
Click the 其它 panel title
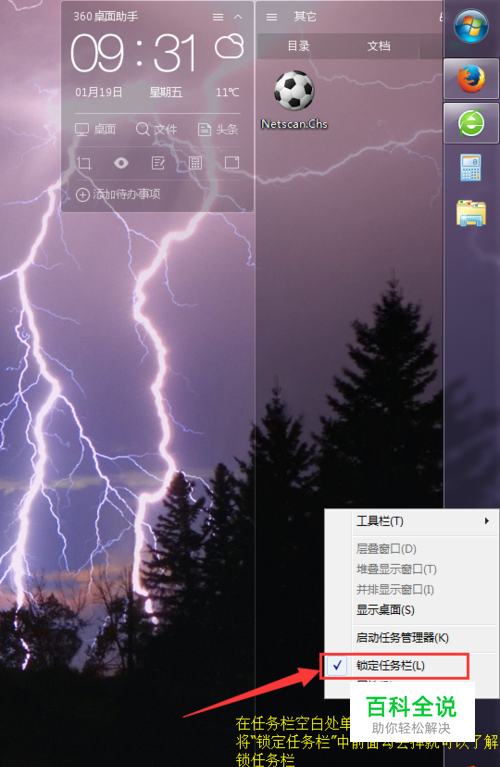click(305, 17)
